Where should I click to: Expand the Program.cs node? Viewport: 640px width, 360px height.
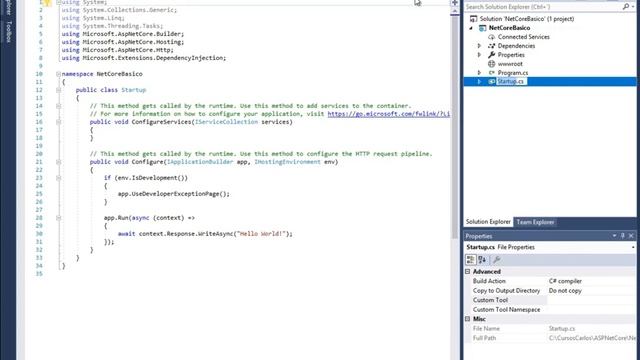(480, 73)
